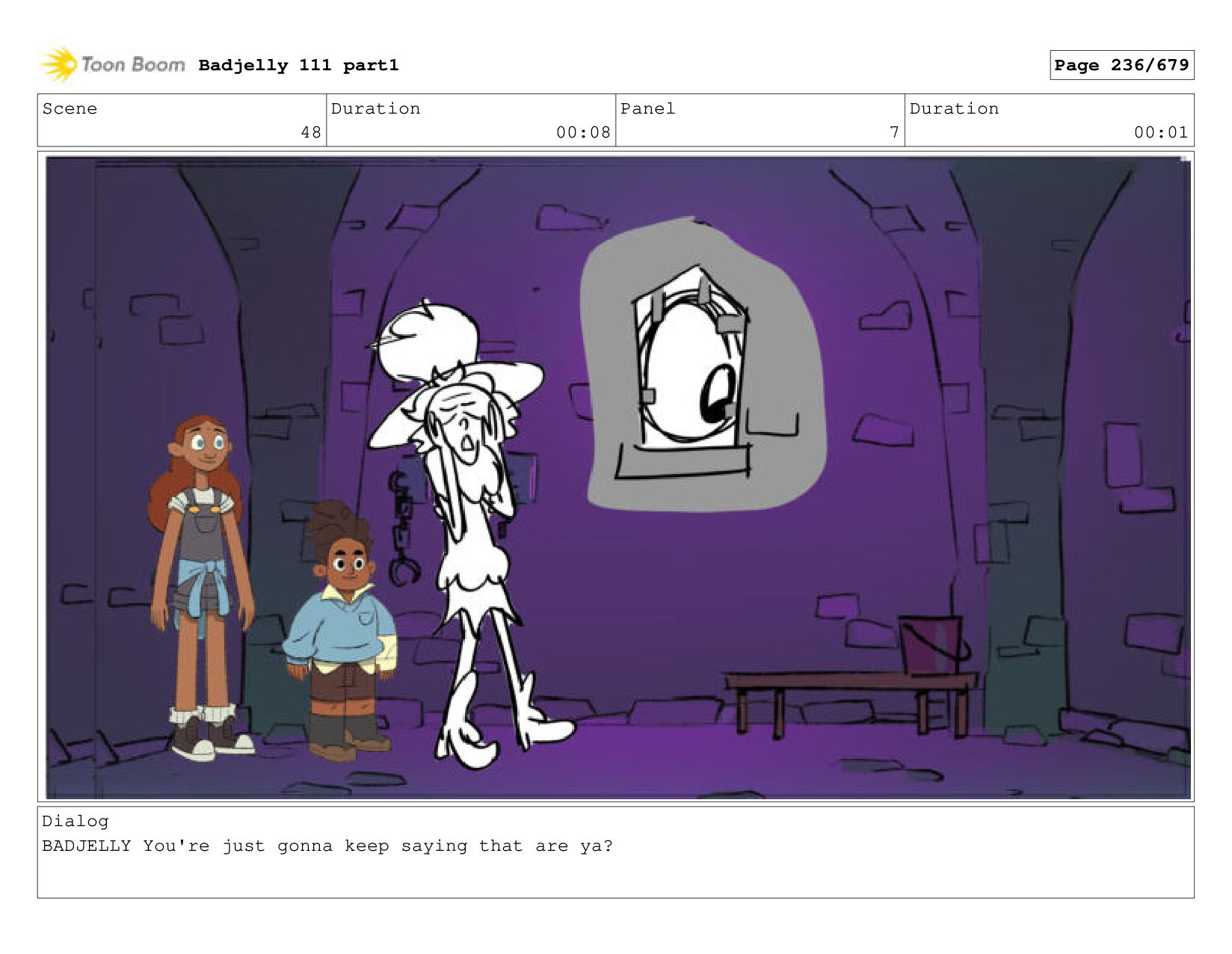Click the 'Scene' label
This screenshot has width=1232, height=954.
[70, 108]
